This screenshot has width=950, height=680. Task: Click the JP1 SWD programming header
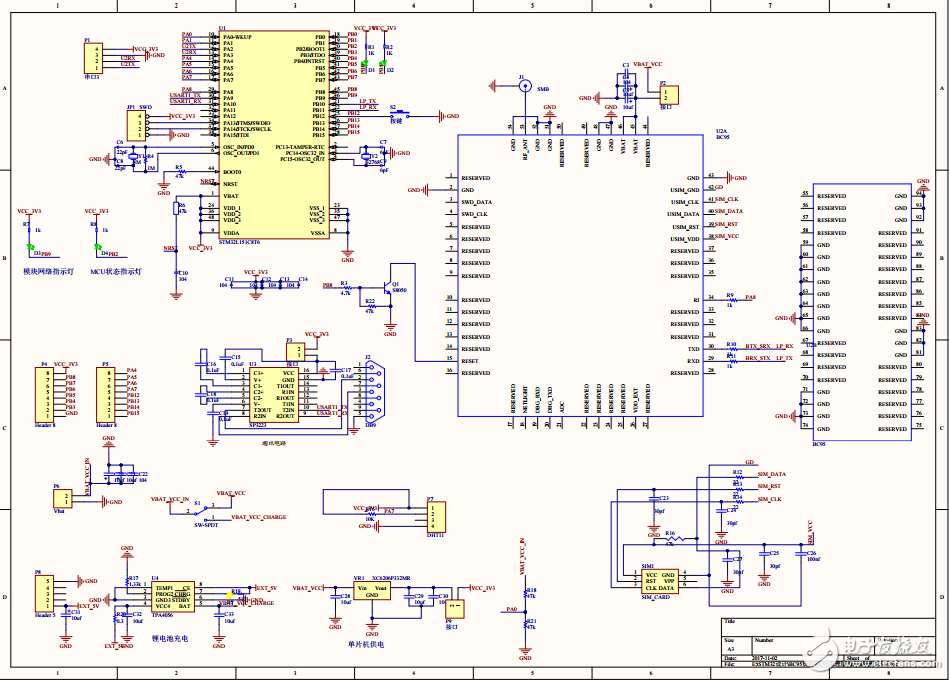135,125
